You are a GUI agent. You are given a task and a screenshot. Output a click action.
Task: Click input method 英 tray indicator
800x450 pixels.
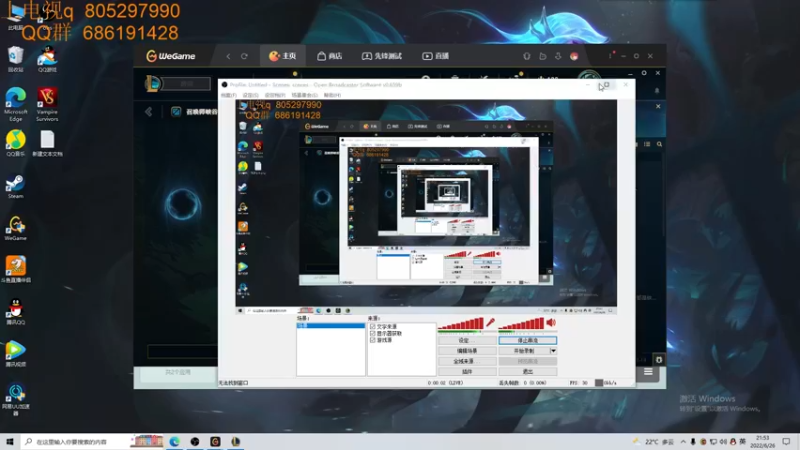click(742, 442)
